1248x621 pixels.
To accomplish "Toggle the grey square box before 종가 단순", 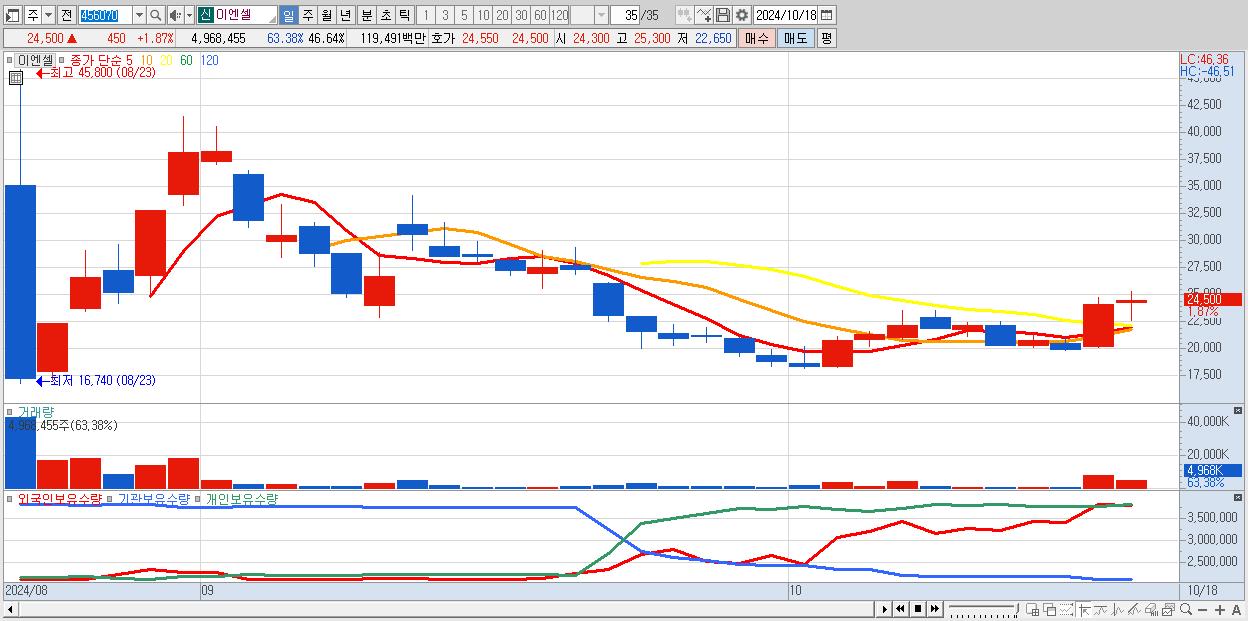I will click(x=62, y=60).
